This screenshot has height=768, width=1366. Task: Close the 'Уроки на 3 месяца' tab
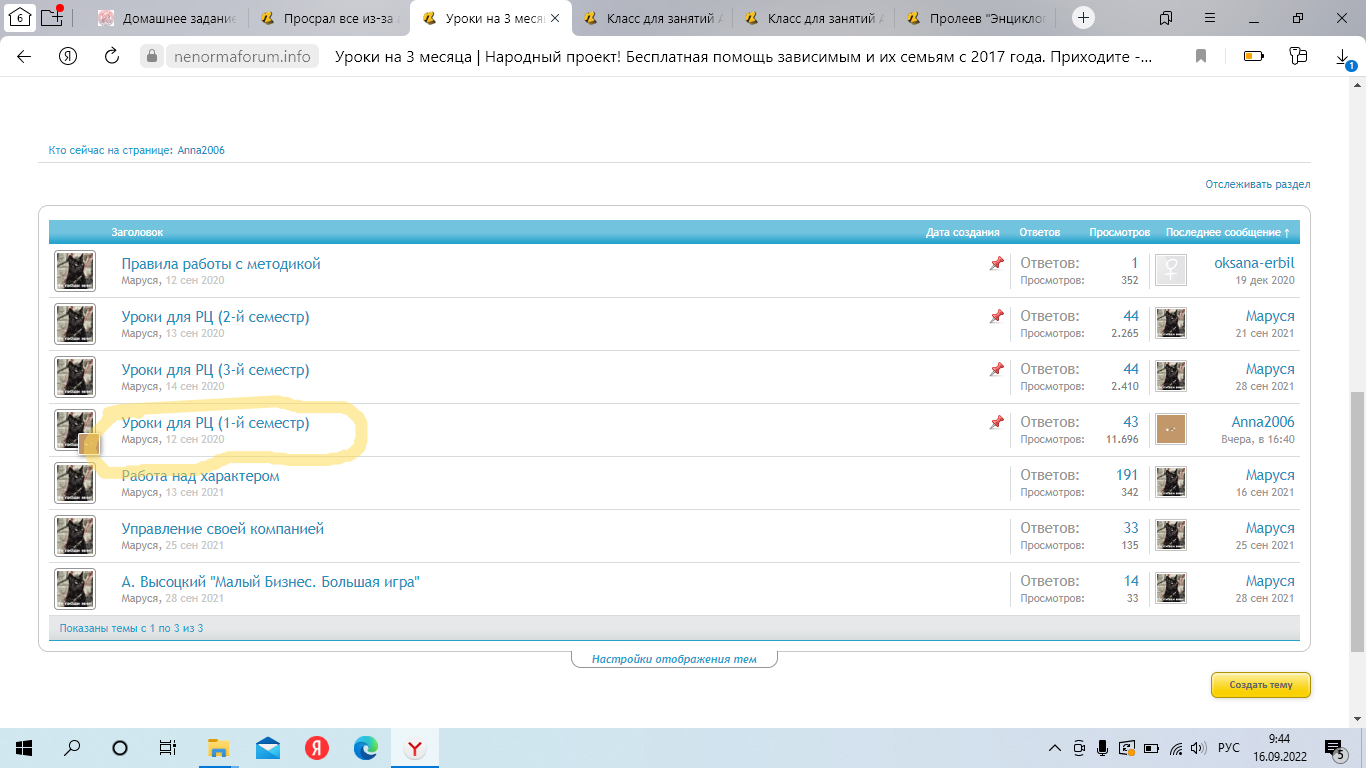555,18
